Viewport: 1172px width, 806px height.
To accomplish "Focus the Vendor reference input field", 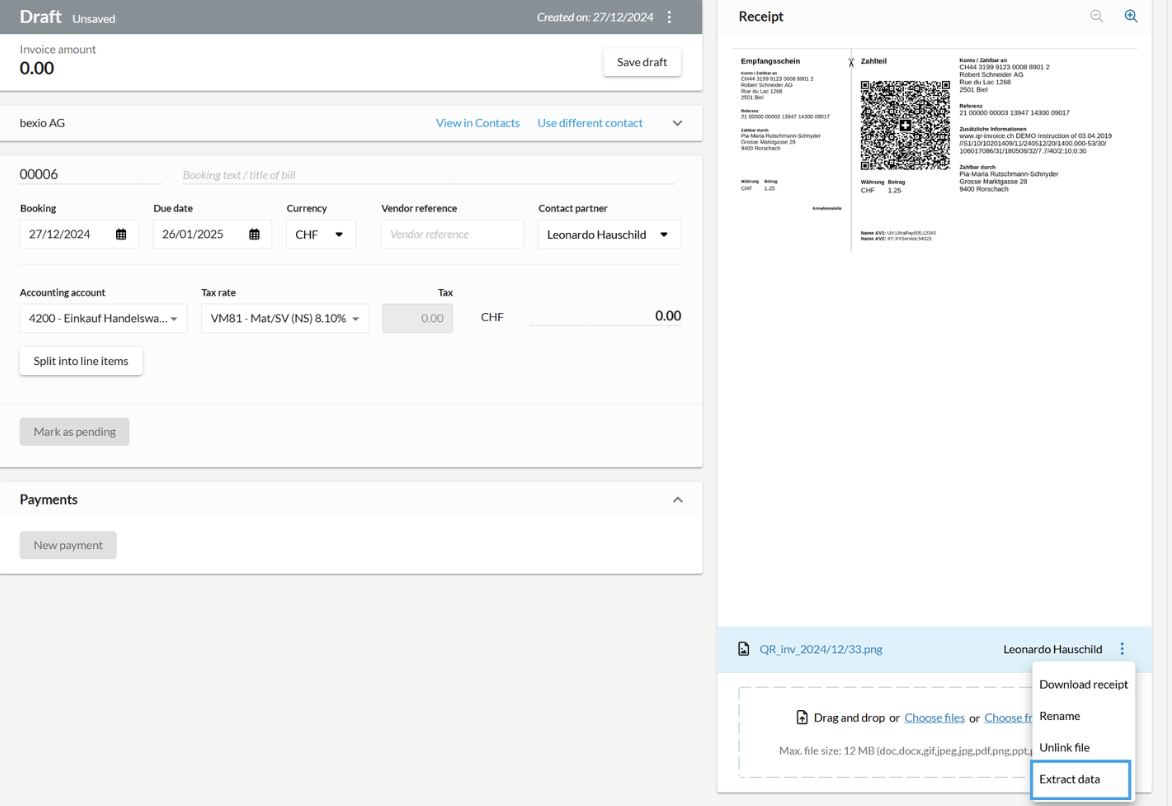I will [452, 235].
